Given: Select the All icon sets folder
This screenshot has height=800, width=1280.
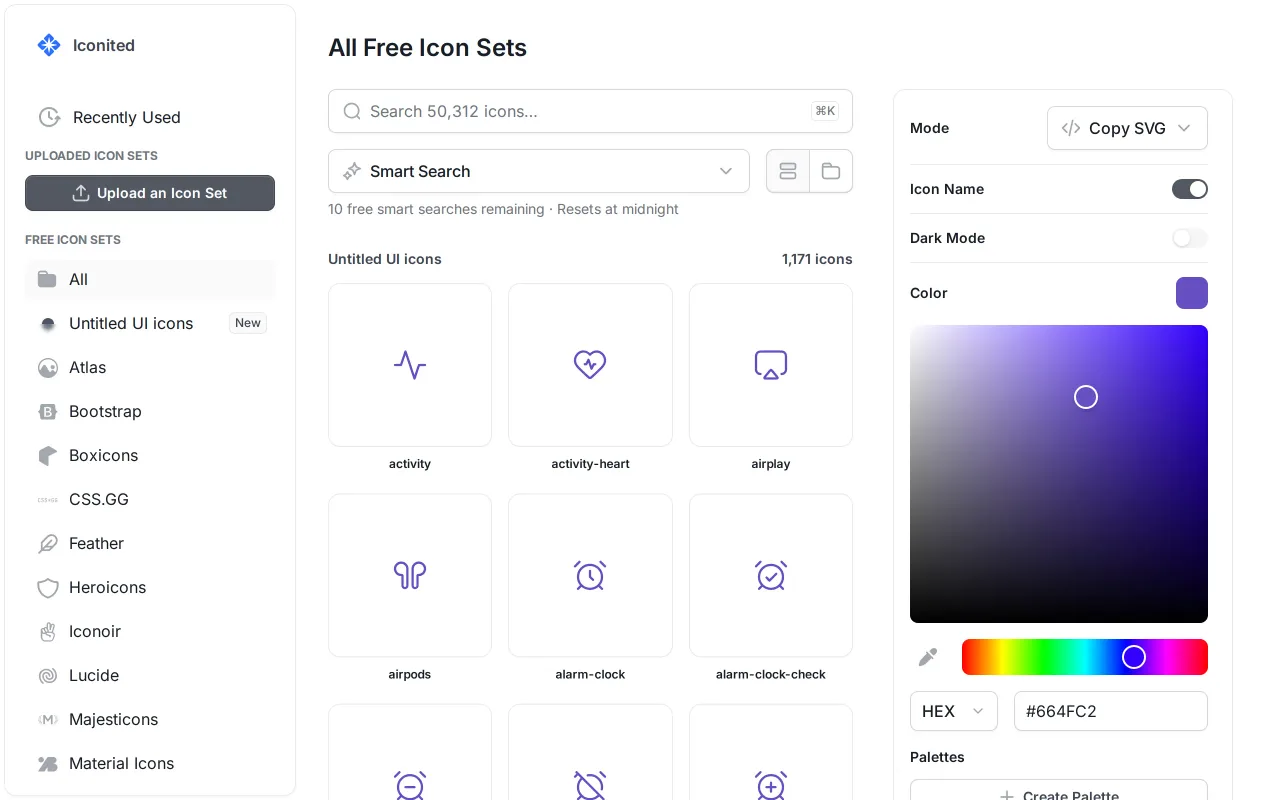Looking at the screenshot, I should coord(150,279).
